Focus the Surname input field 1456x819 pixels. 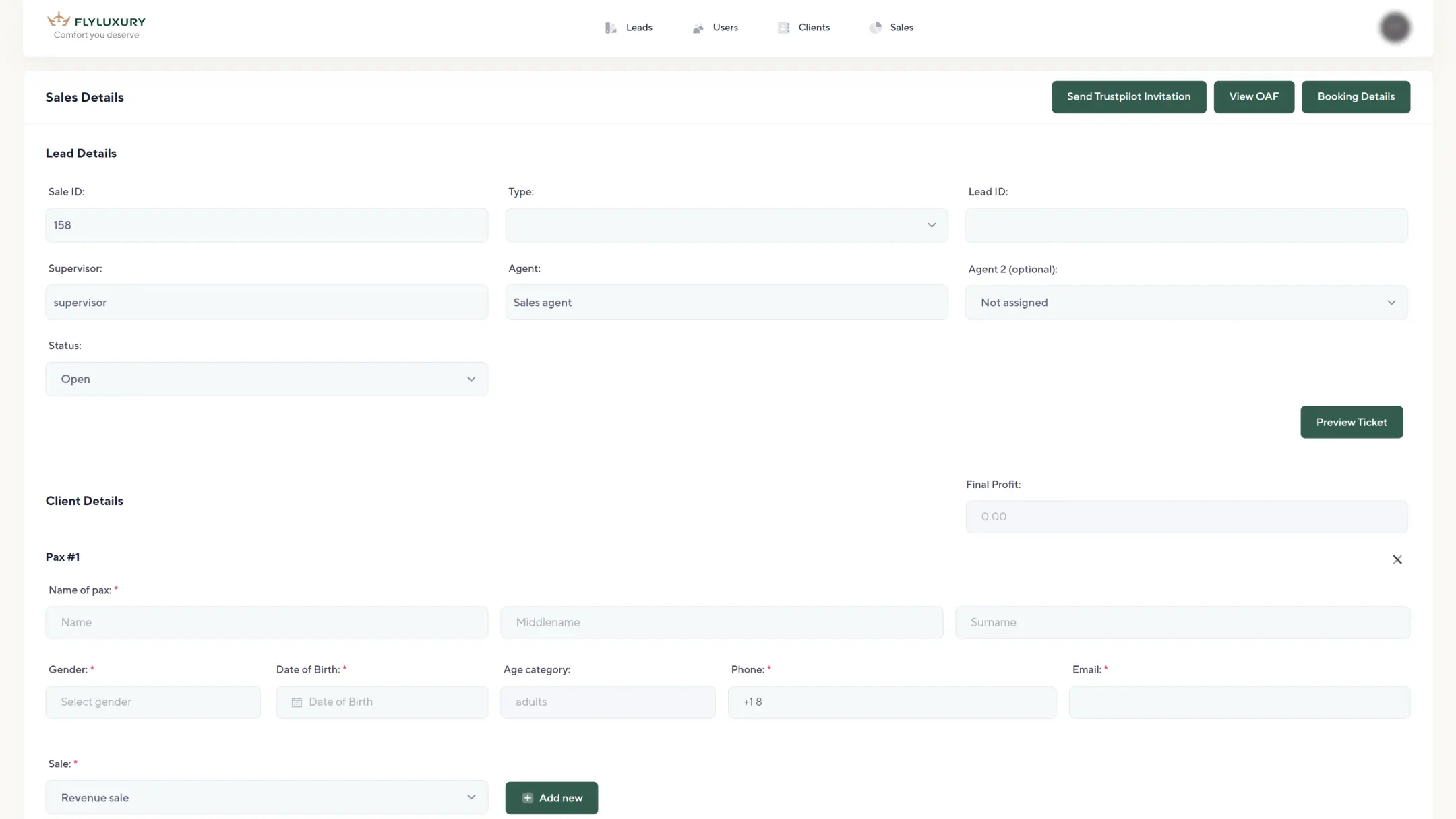pyautogui.click(x=1182, y=622)
